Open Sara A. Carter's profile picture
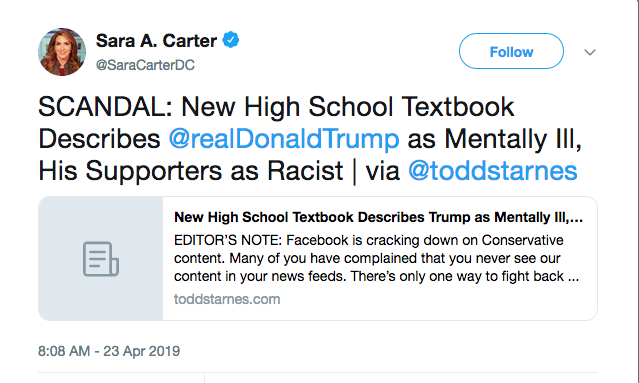The image size is (639, 383). 62,52
